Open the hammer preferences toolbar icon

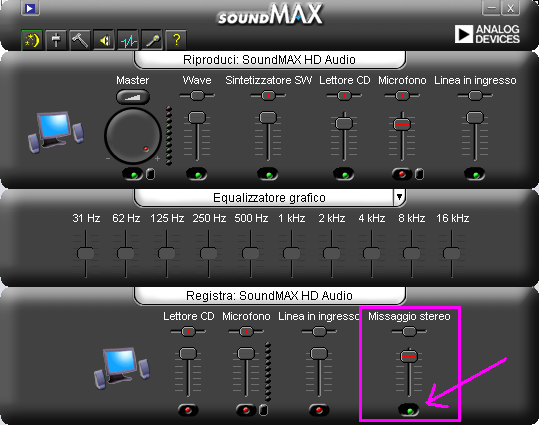coord(80,40)
